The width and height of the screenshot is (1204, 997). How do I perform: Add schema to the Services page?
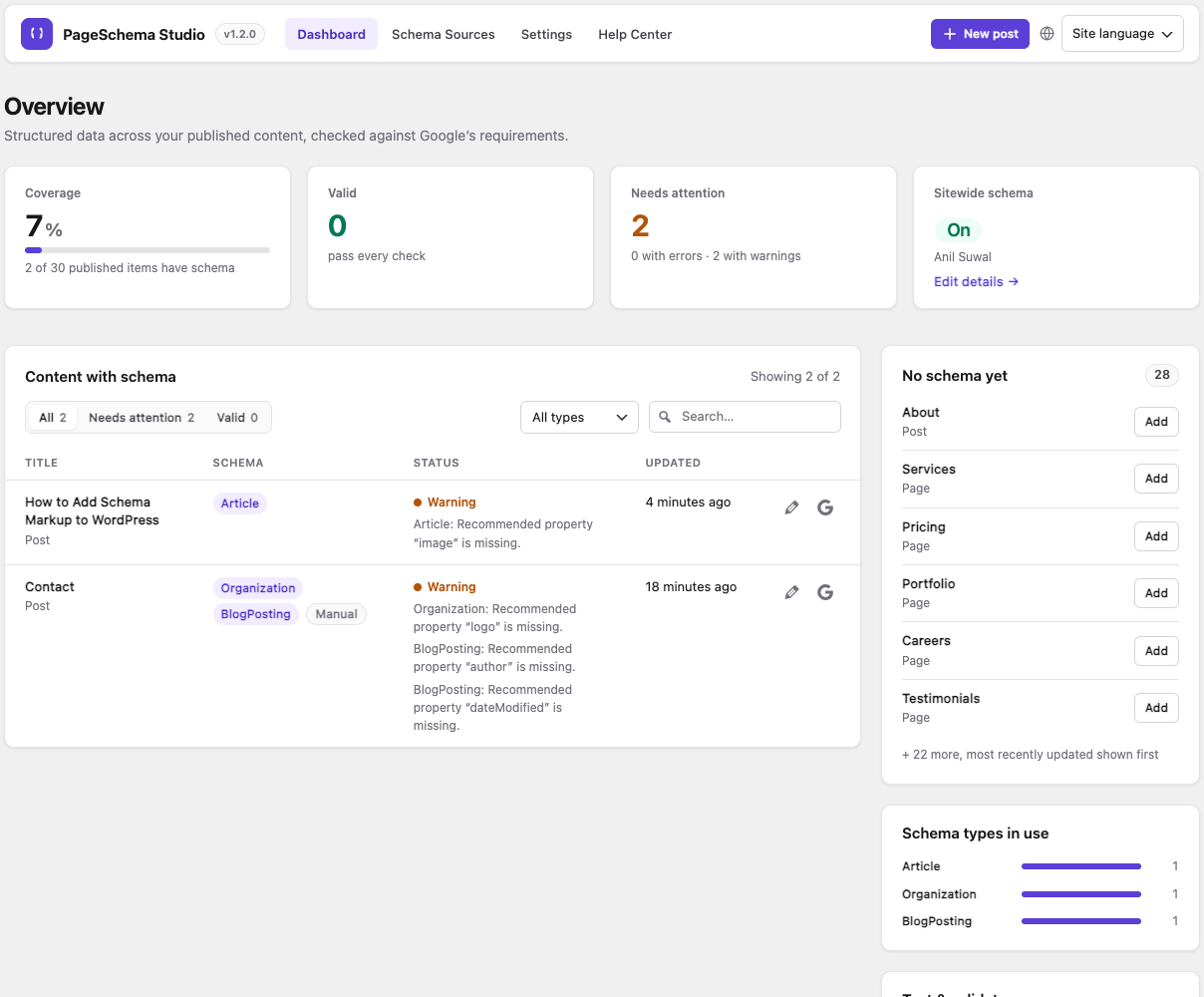click(1156, 479)
